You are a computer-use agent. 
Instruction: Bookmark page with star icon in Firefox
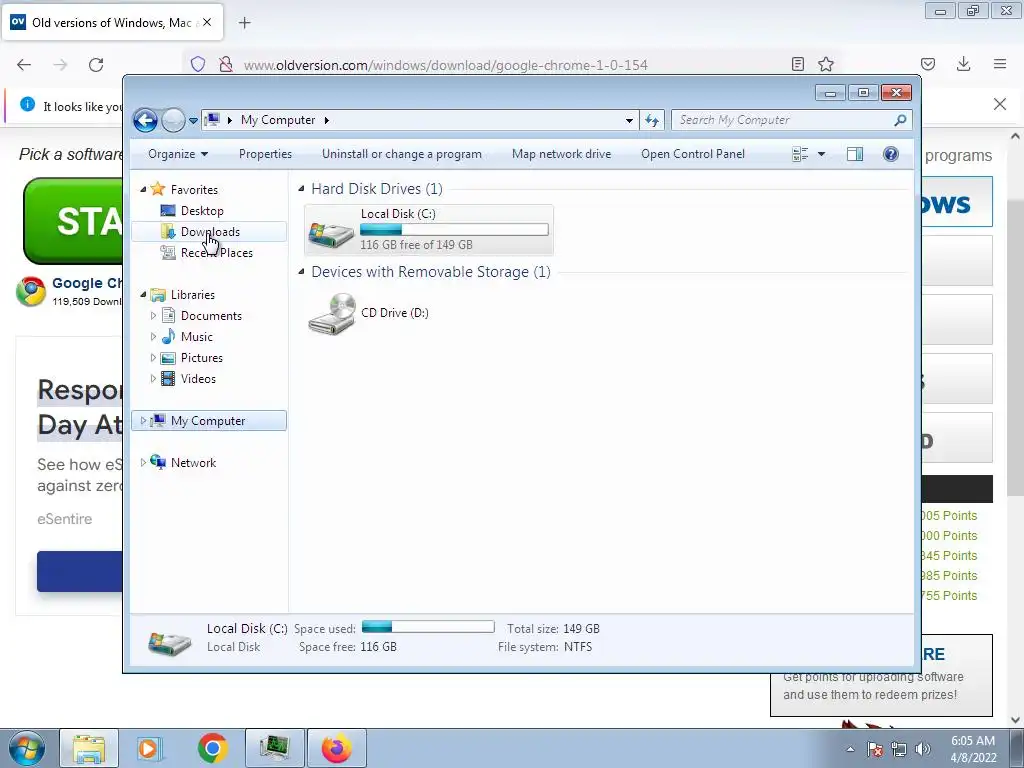pyautogui.click(x=826, y=64)
